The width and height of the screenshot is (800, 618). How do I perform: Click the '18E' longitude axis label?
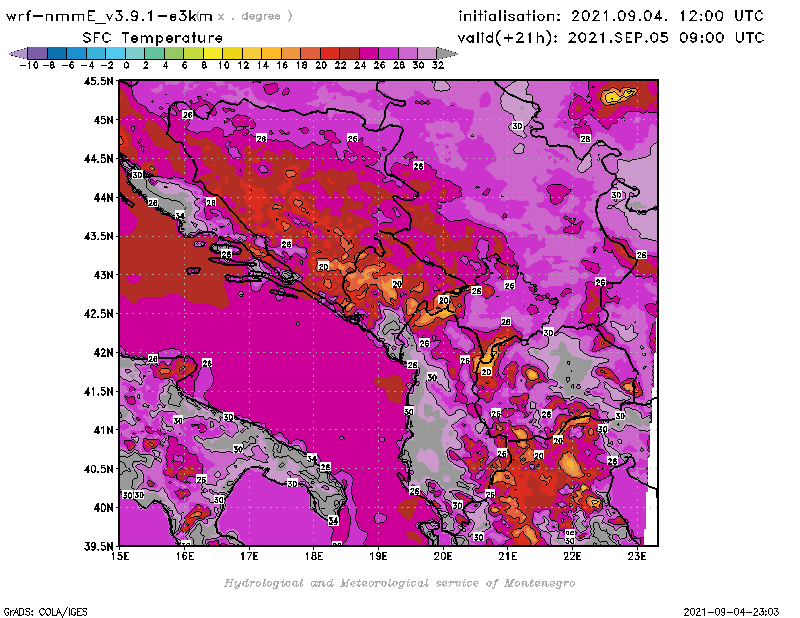click(x=314, y=556)
